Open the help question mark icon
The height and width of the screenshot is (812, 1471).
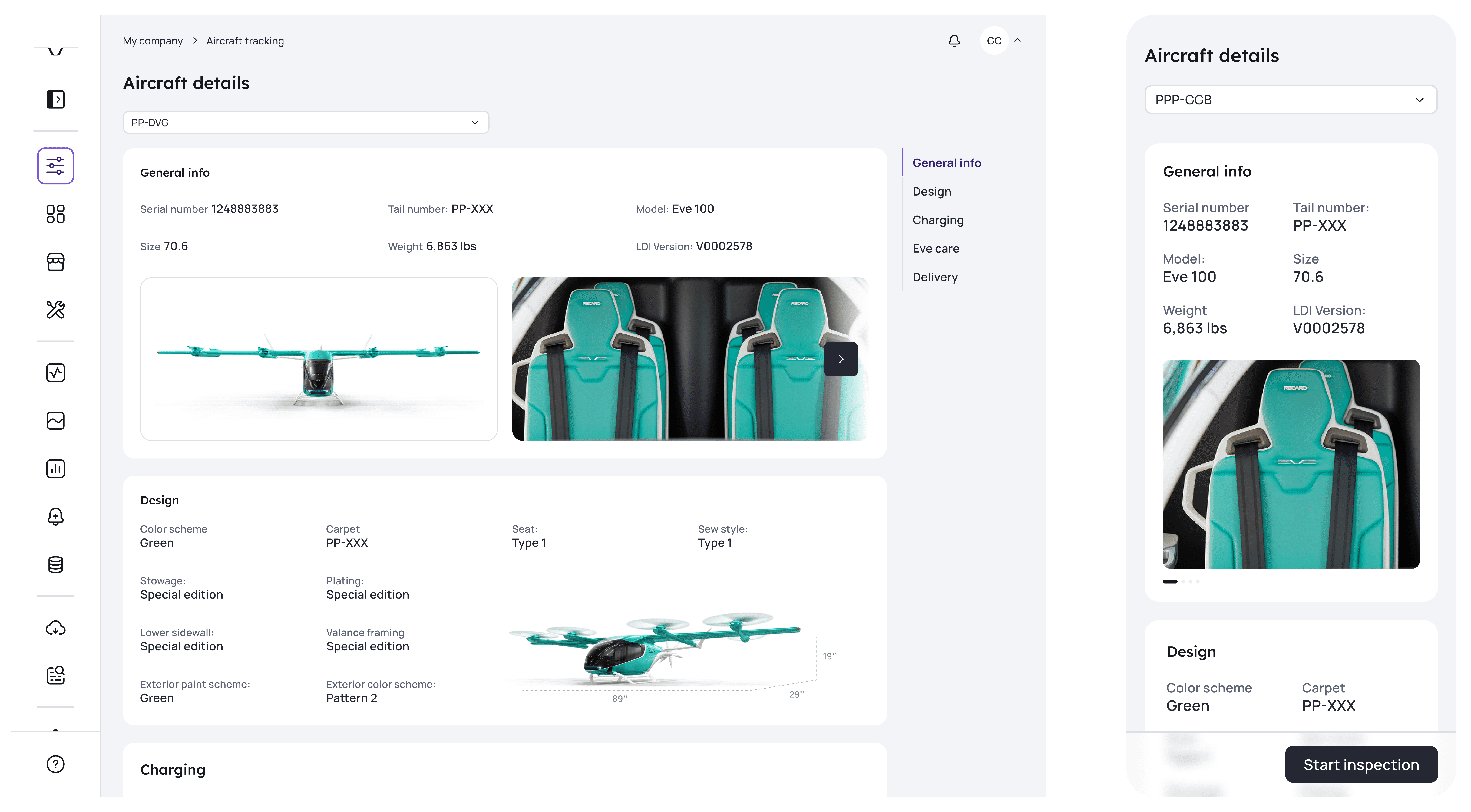point(55,764)
